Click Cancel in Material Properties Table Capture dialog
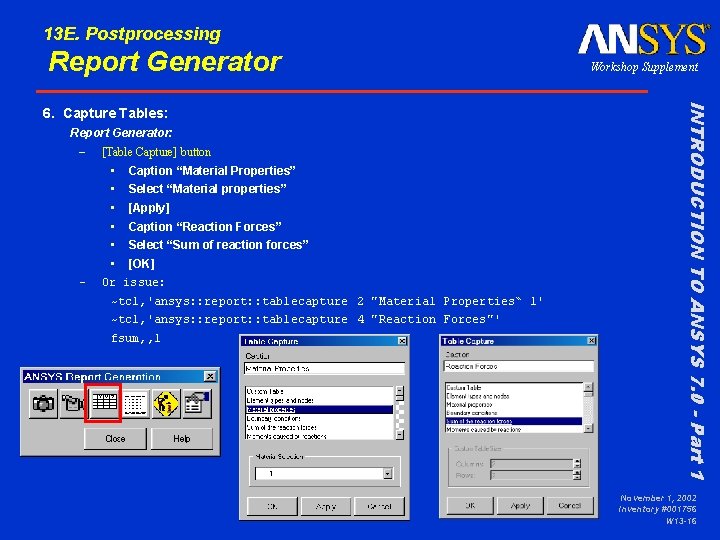Screen dimensions: 720x540 [x=379, y=506]
